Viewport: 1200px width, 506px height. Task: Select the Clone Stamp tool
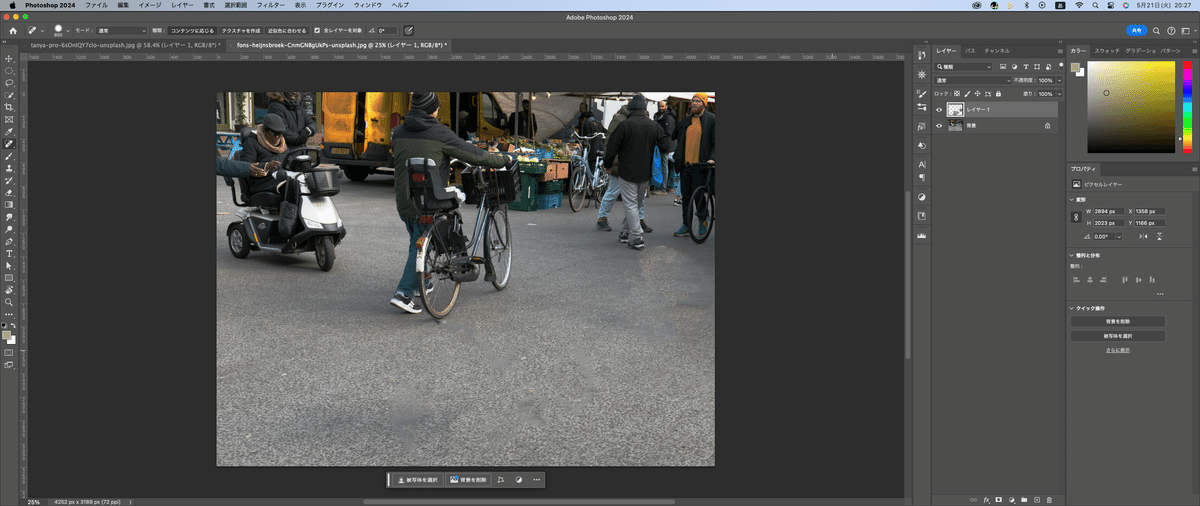pyautogui.click(x=9, y=168)
